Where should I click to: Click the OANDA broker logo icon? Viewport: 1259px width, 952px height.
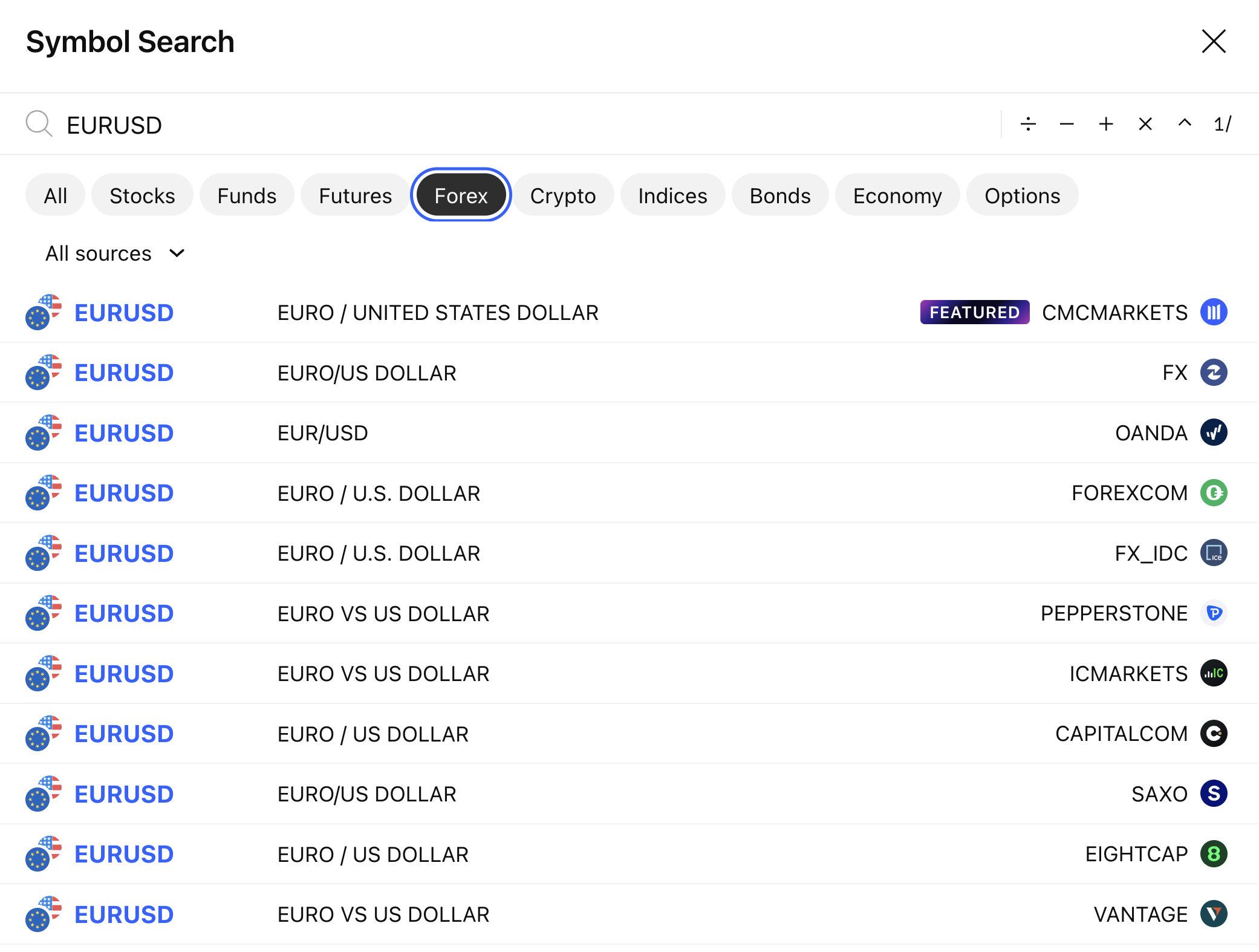click(1214, 432)
